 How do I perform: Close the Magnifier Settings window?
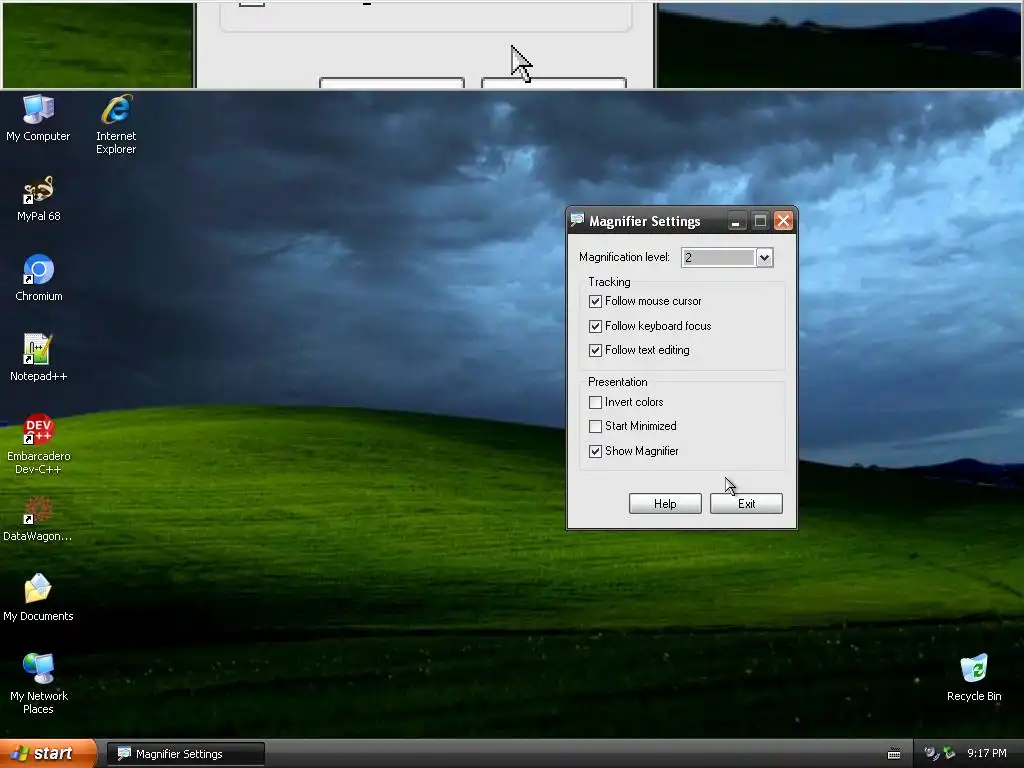pyautogui.click(x=783, y=221)
